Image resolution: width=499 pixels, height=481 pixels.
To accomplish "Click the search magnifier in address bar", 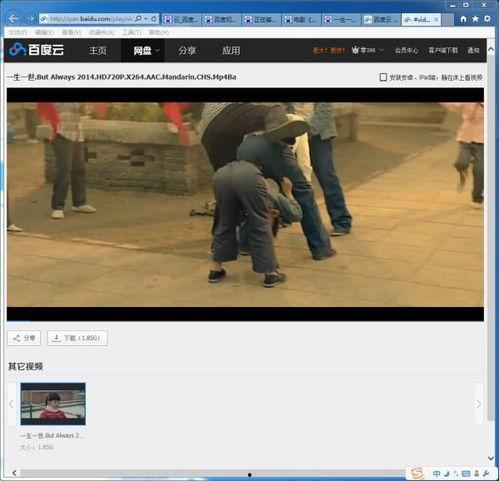I will tap(138, 19).
